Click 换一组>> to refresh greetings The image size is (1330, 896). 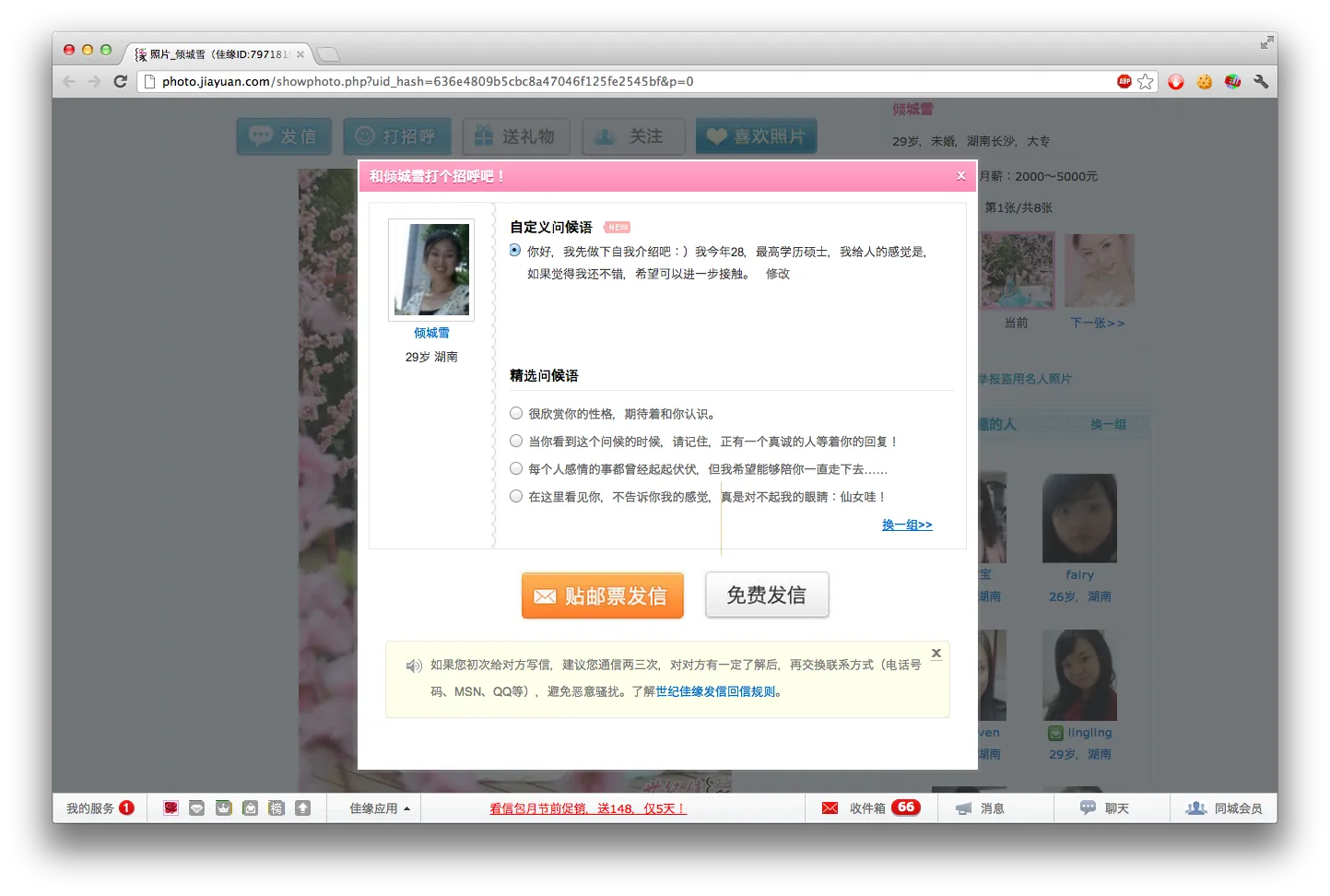click(x=907, y=525)
